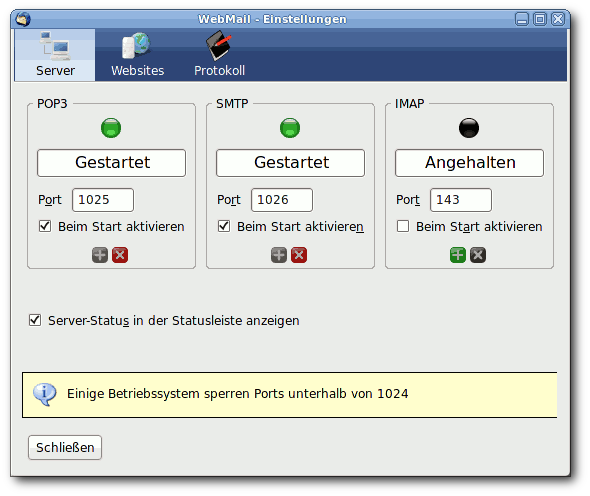Toggle SMTP Beim Start aktivieren checkbox
The height and width of the screenshot is (496, 590).
pos(224,226)
